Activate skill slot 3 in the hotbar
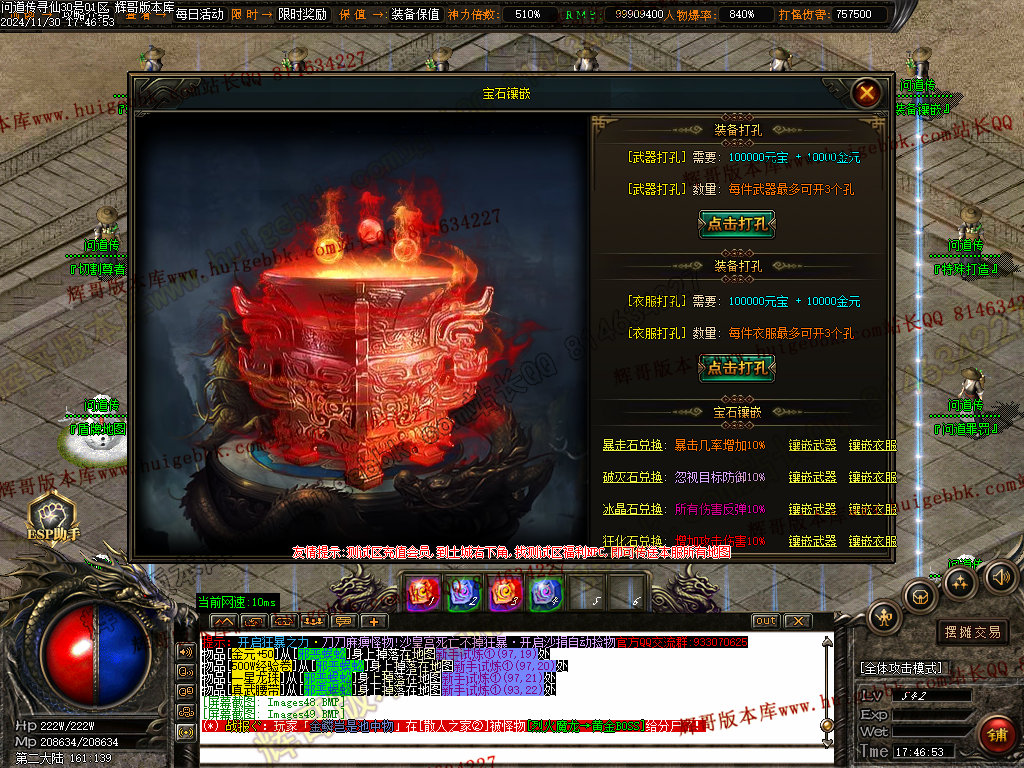 click(x=505, y=593)
